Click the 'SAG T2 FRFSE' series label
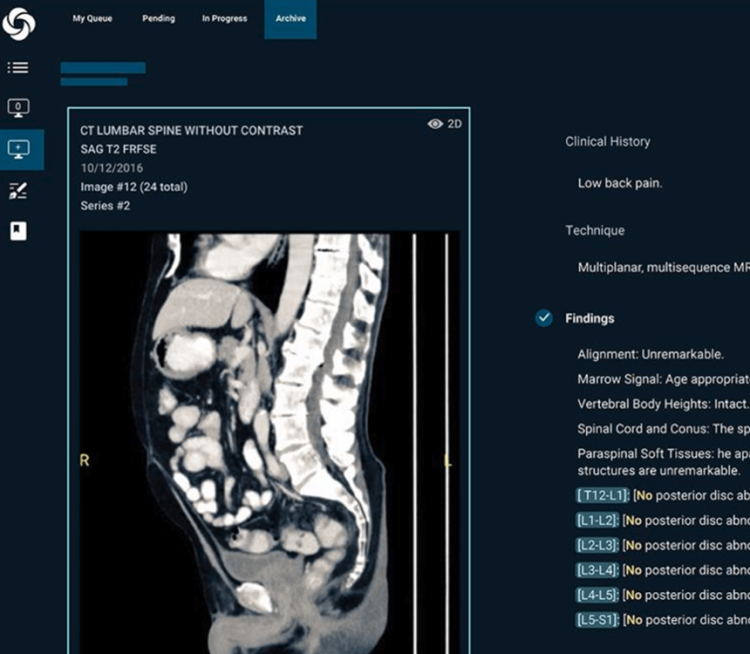The height and width of the screenshot is (654, 750). pyautogui.click(x=118, y=149)
